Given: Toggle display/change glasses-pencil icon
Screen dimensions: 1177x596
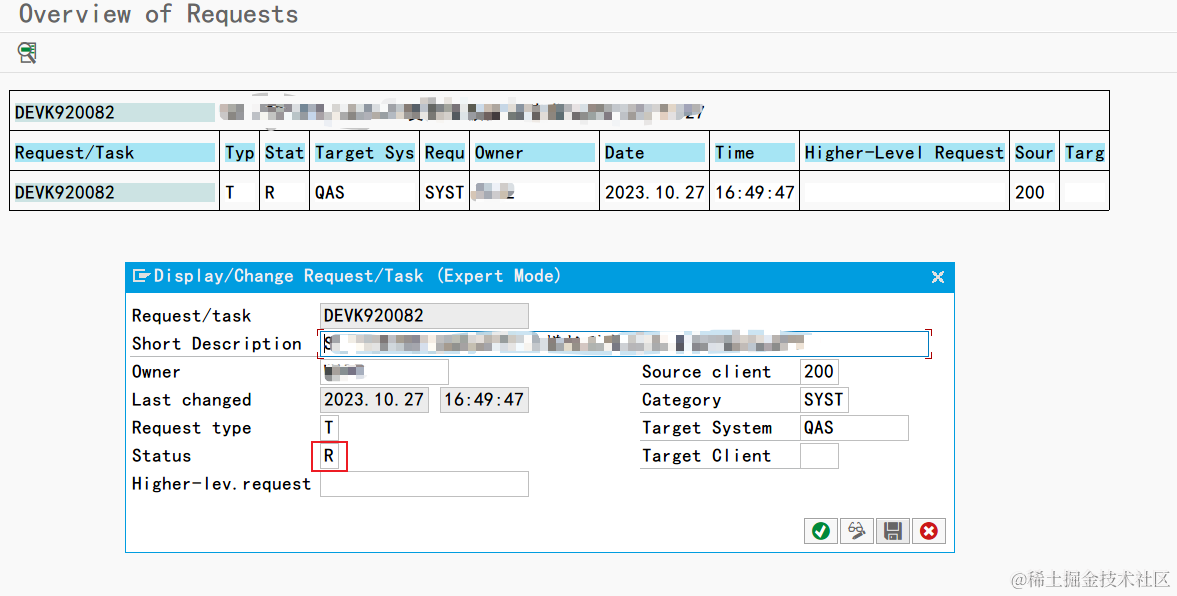Looking at the screenshot, I should [x=856, y=531].
